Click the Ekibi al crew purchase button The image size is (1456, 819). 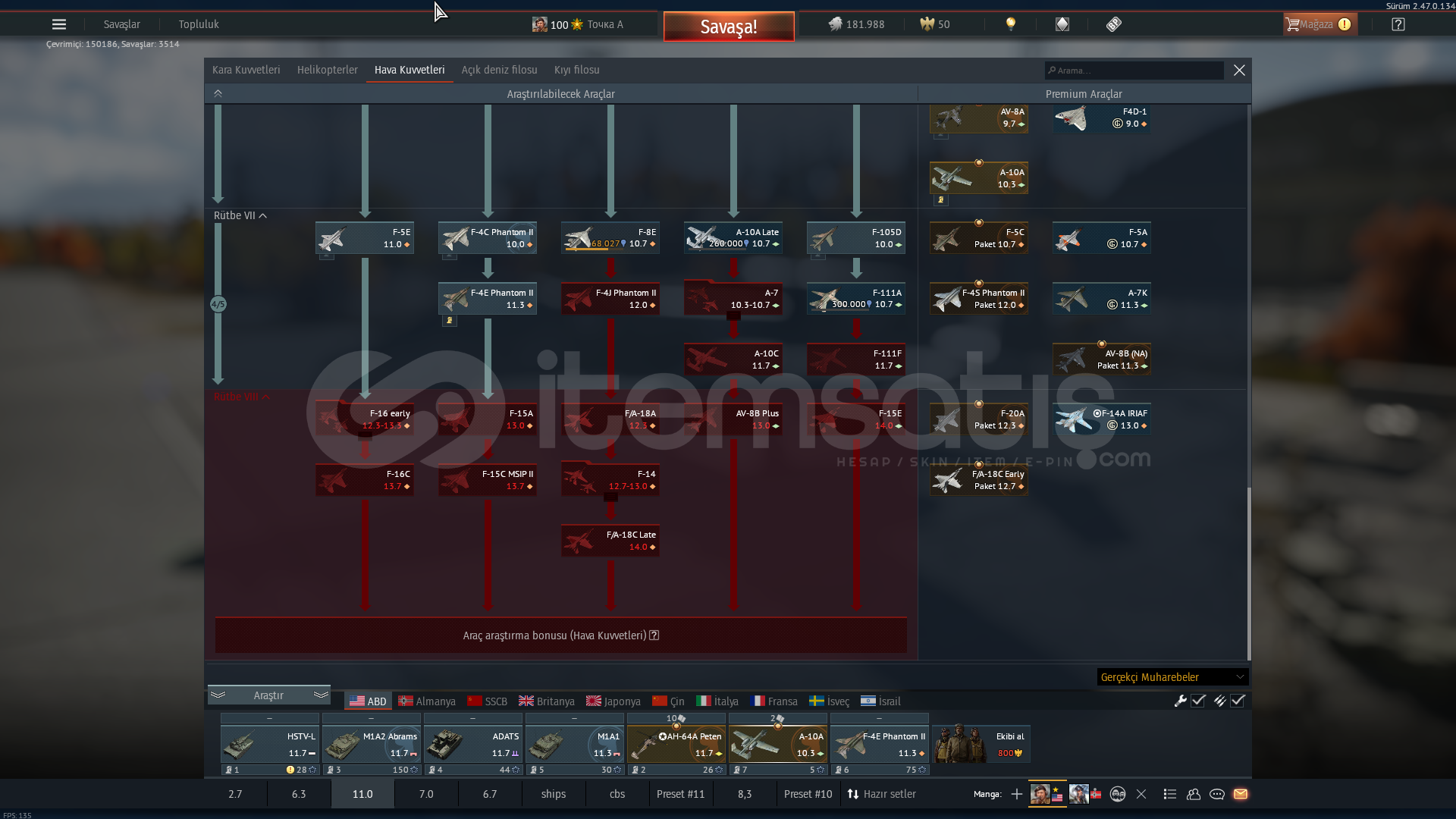(981, 744)
